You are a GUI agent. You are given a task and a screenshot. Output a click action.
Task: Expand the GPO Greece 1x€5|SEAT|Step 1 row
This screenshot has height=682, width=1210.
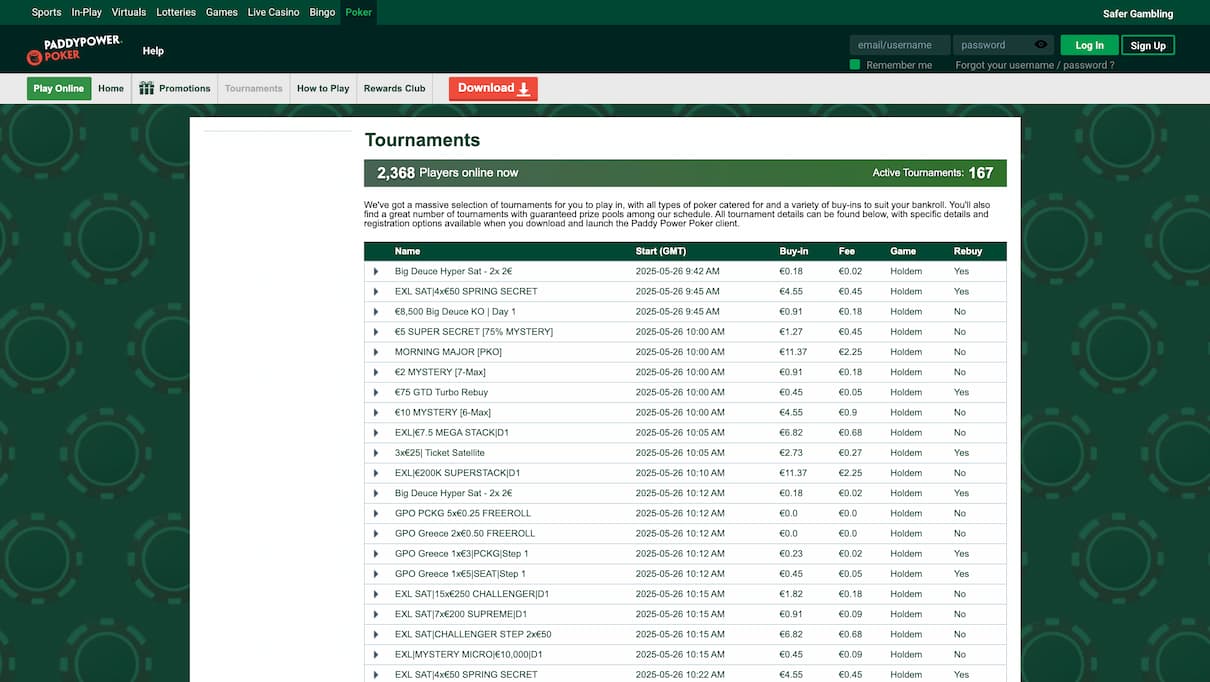[x=376, y=574]
